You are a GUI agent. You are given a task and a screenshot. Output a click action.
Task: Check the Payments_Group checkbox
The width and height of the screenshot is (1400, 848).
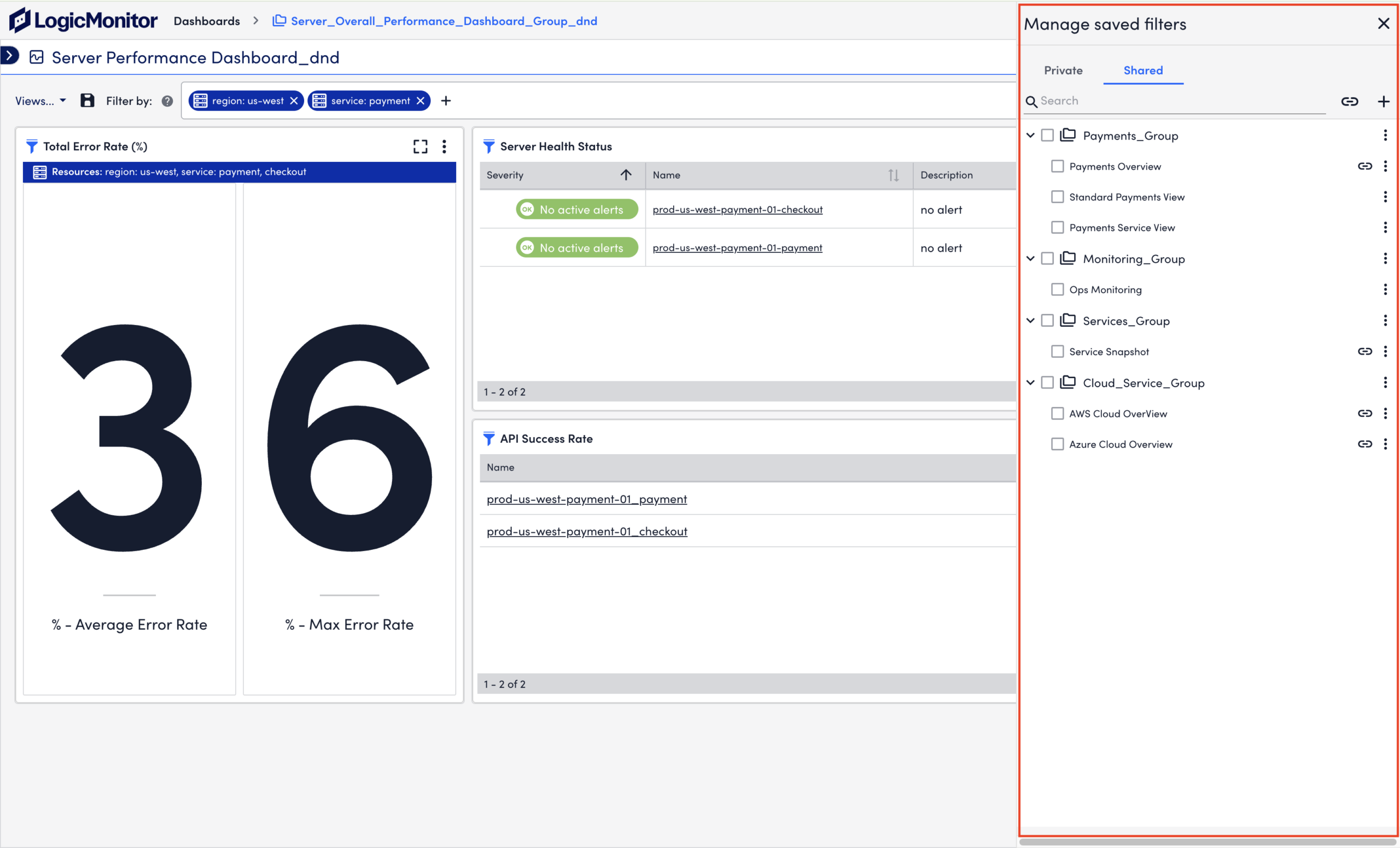(x=1047, y=135)
